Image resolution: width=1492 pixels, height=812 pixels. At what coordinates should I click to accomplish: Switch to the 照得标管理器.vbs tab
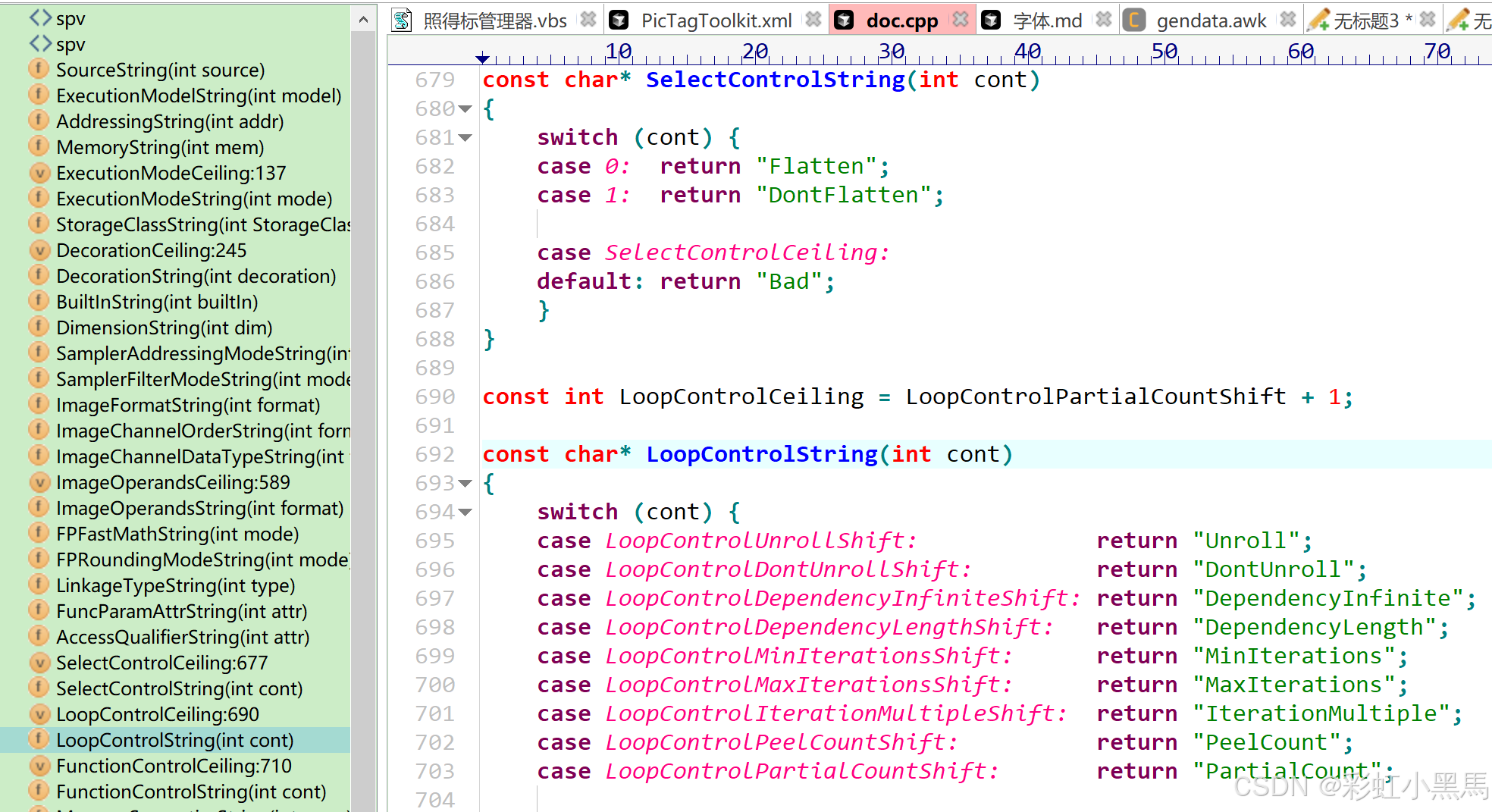point(494,20)
